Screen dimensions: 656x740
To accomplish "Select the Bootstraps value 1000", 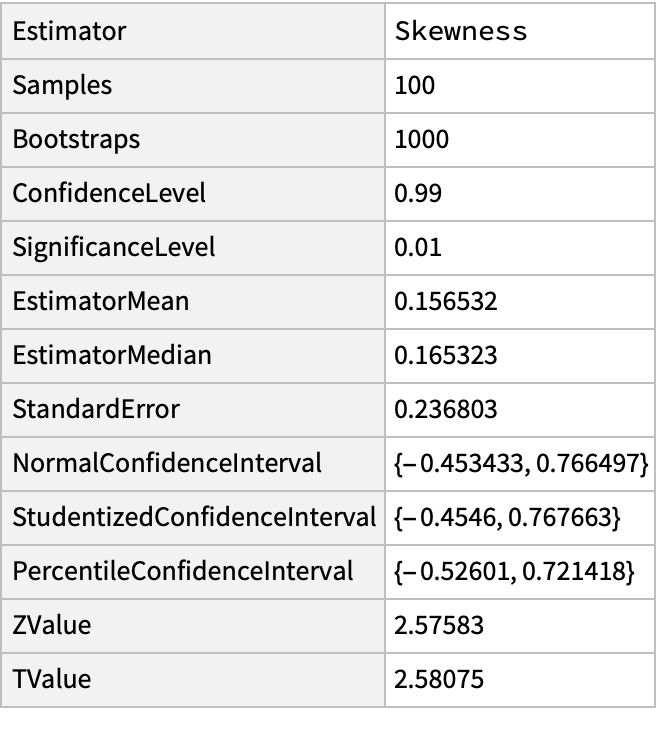I will click(x=422, y=139).
